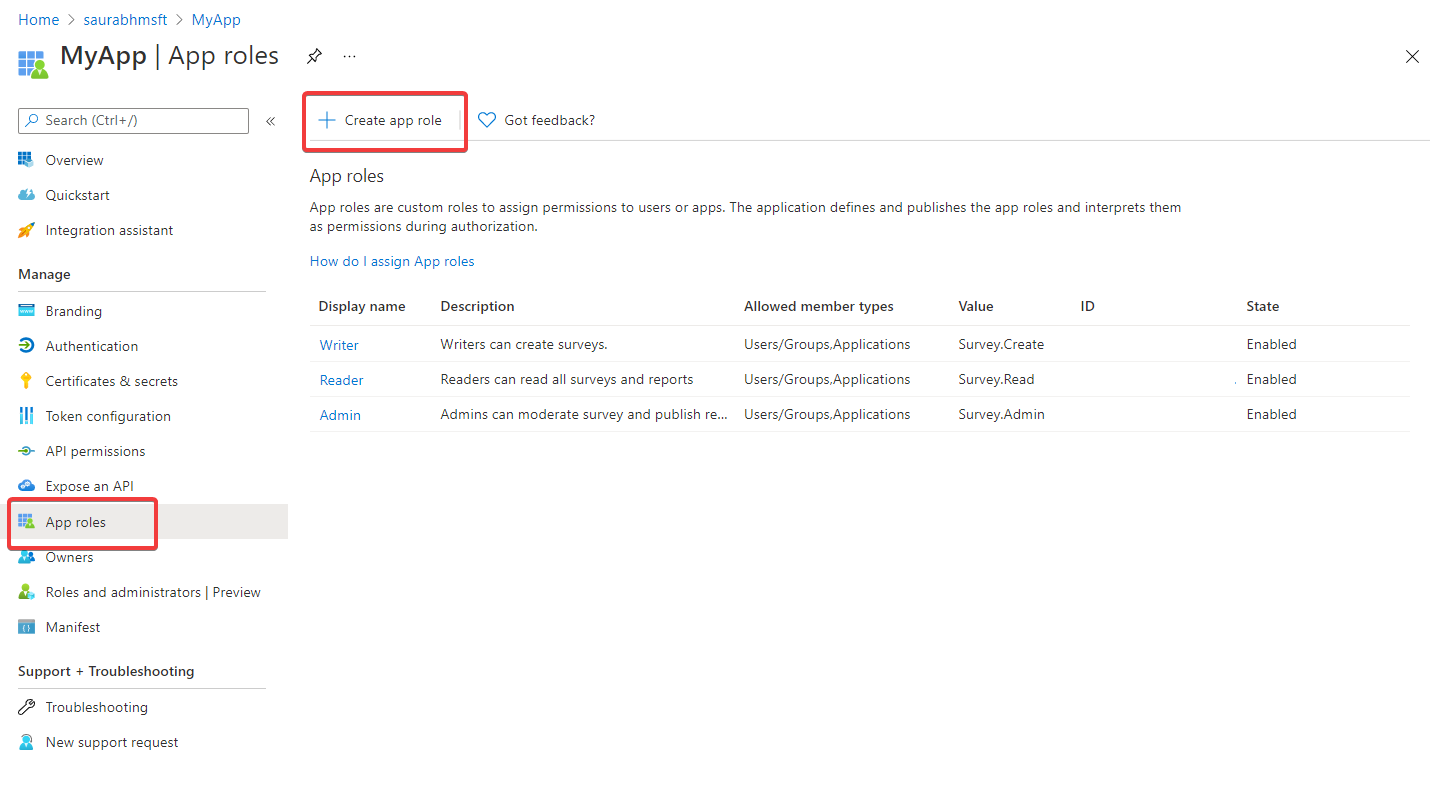Image resolution: width=1446 pixels, height=795 pixels.
Task: Open the more commands ellipsis menu
Action: point(349,56)
